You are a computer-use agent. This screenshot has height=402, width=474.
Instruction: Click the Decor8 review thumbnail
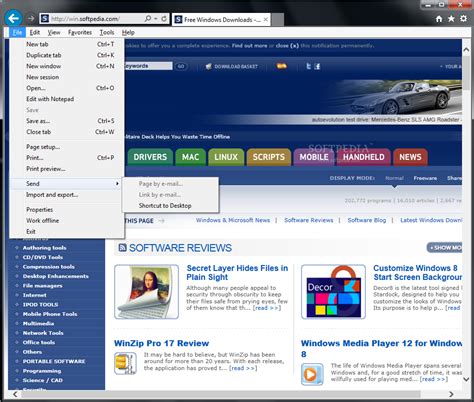(x=333, y=292)
